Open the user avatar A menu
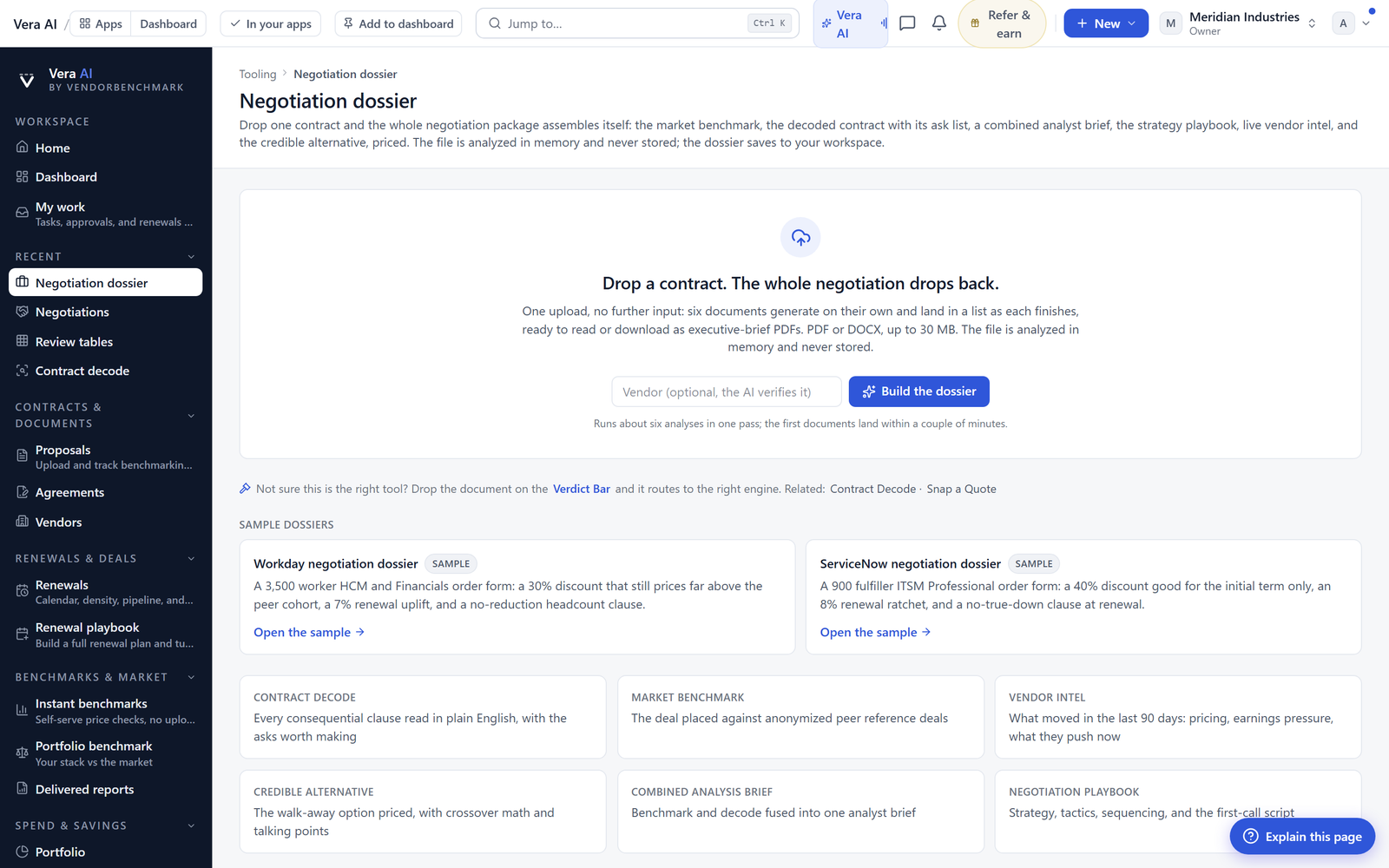This screenshot has width=1389, height=868. 1353,23
